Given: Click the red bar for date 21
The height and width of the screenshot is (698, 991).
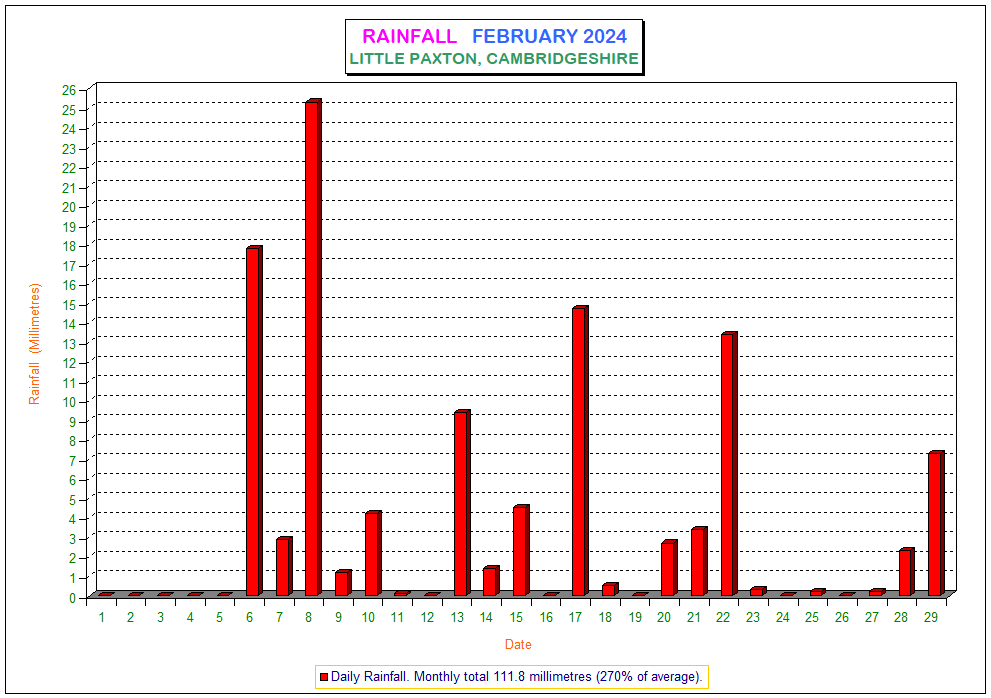Looking at the screenshot, I should click(x=699, y=561).
